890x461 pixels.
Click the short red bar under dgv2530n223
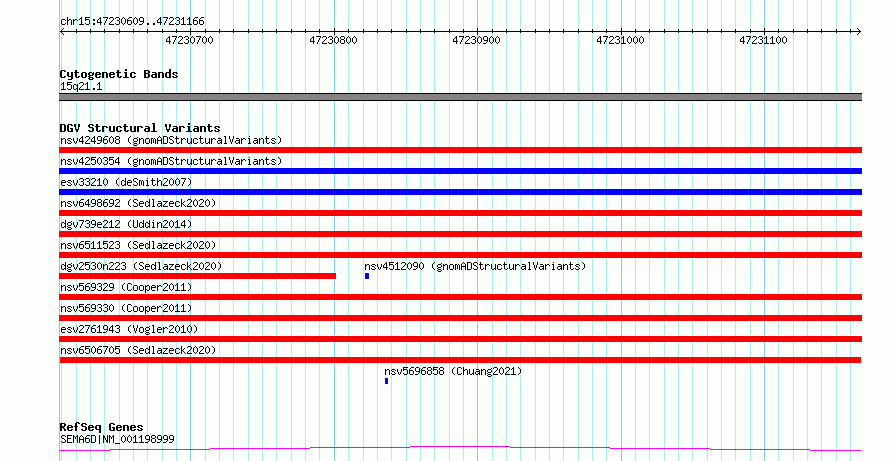tap(198, 276)
